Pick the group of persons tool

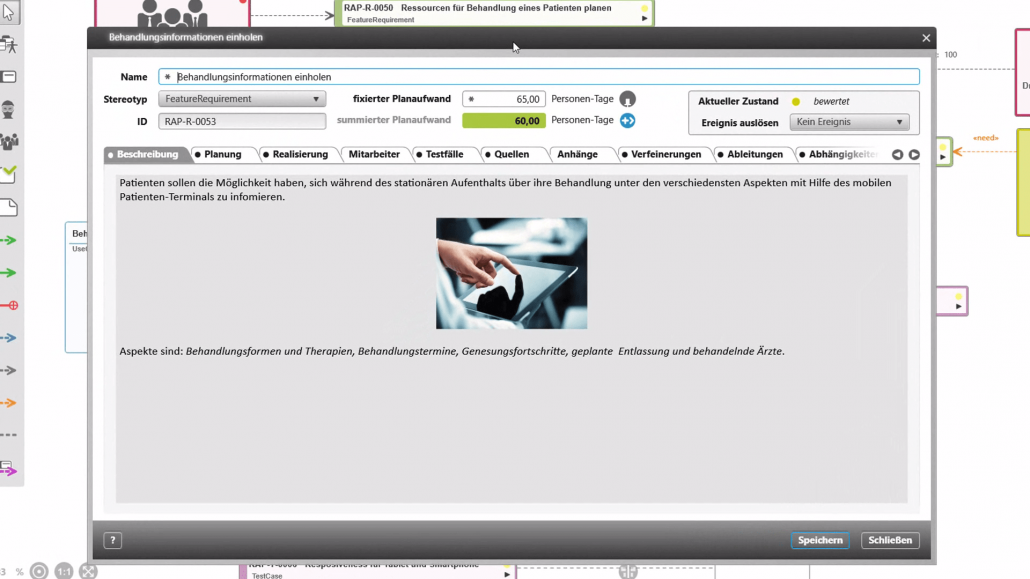click(9, 142)
